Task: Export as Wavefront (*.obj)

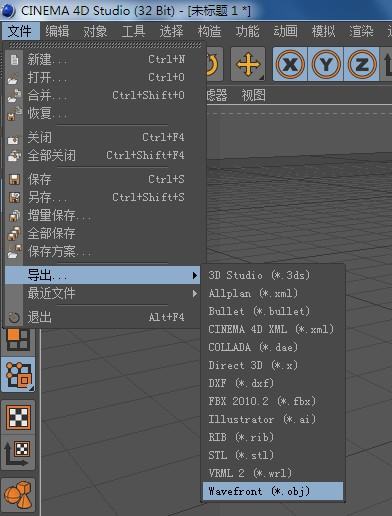Action: (273, 491)
